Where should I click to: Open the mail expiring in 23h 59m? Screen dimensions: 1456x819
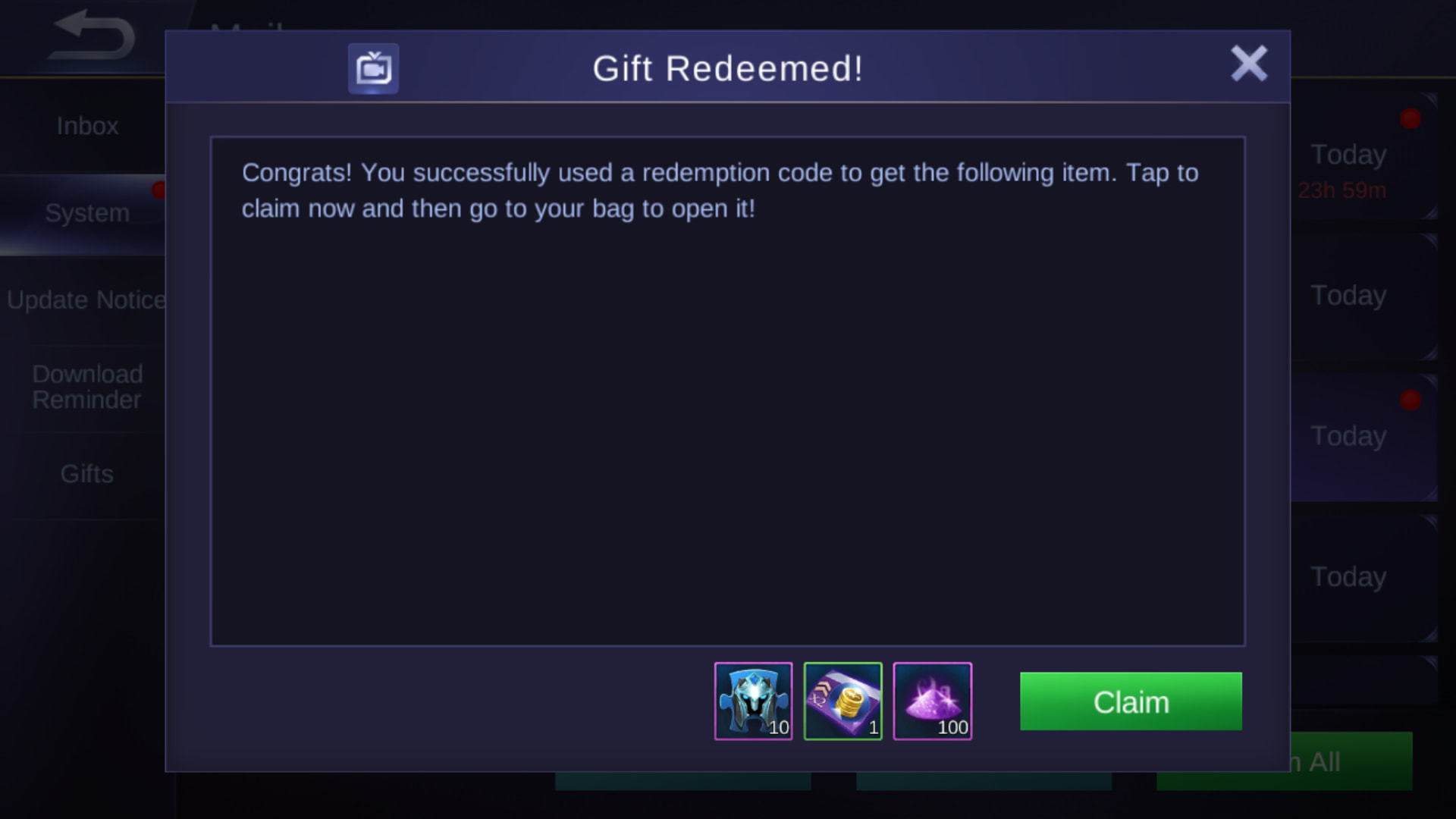point(1363,156)
